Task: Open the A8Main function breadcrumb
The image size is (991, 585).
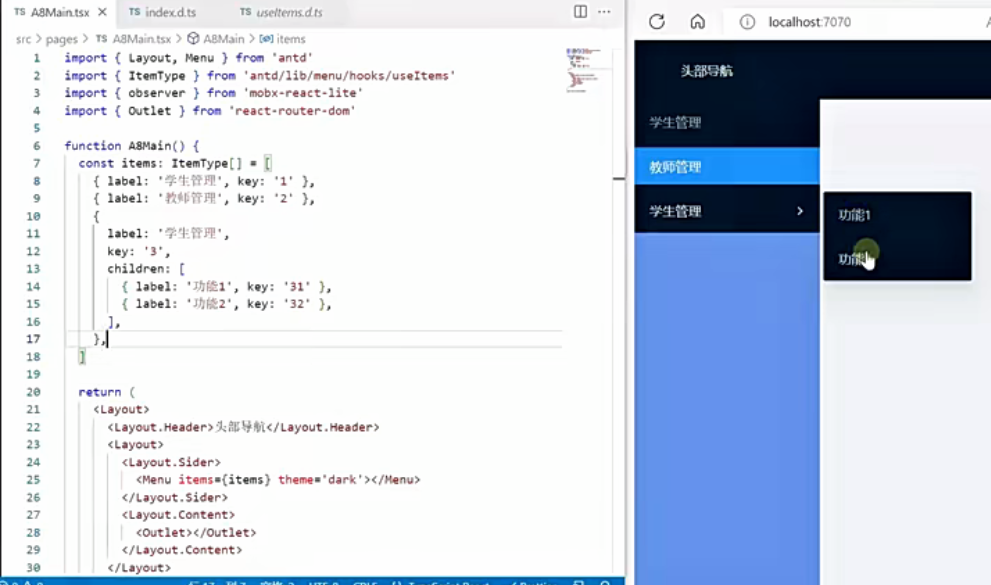Action: (223, 39)
